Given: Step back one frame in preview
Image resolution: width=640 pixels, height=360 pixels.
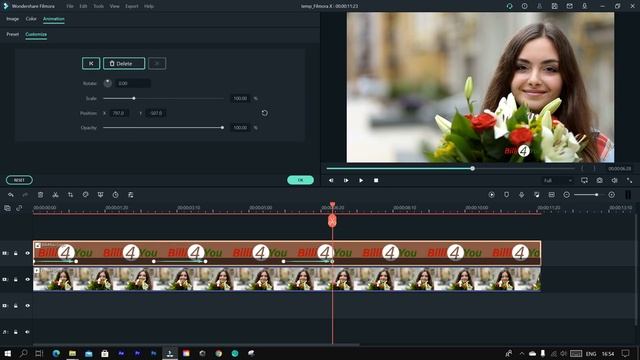Looking at the screenshot, I should [331, 180].
